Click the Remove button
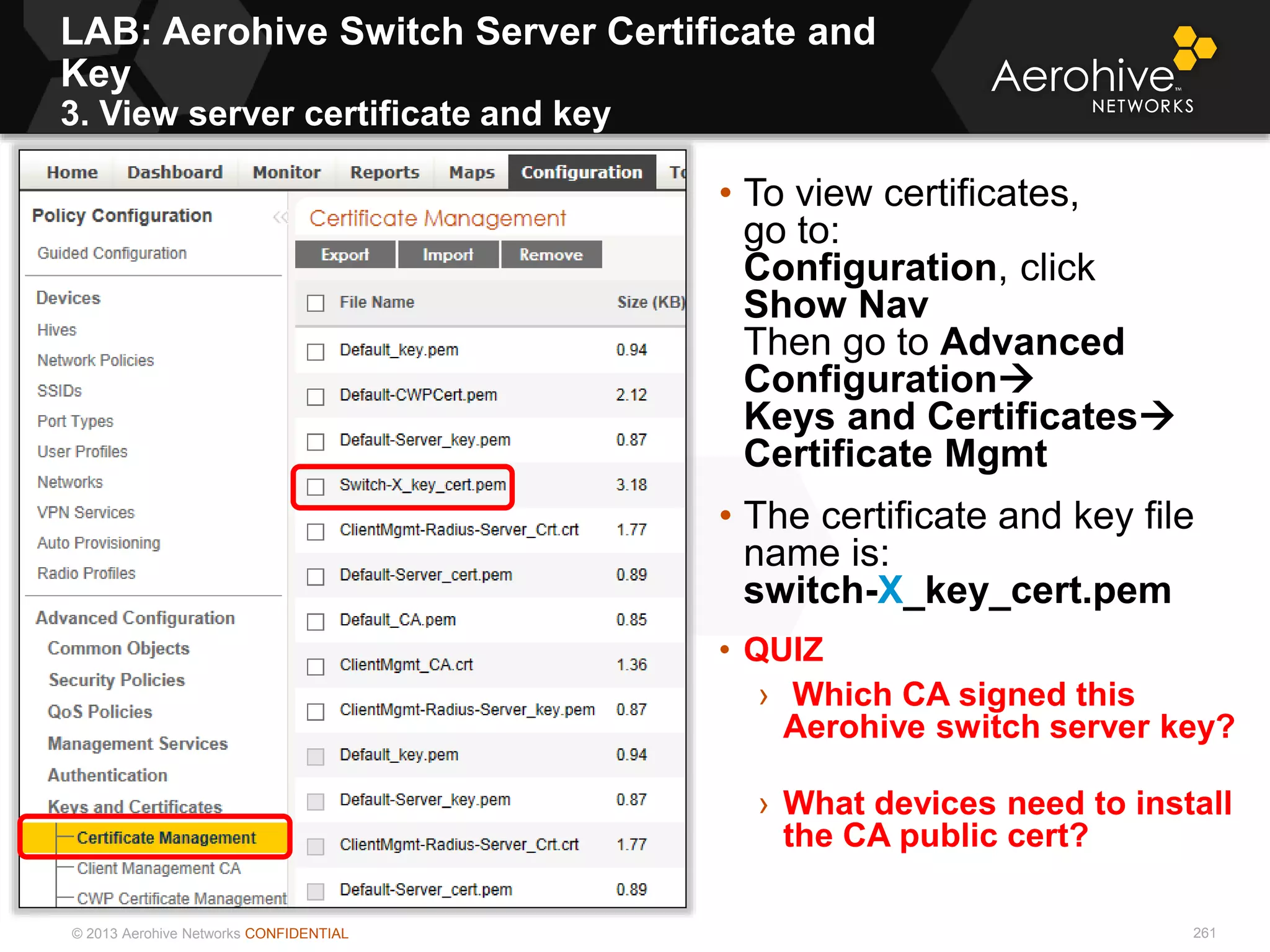This screenshot has height=952, width=1270. point(551,255)
